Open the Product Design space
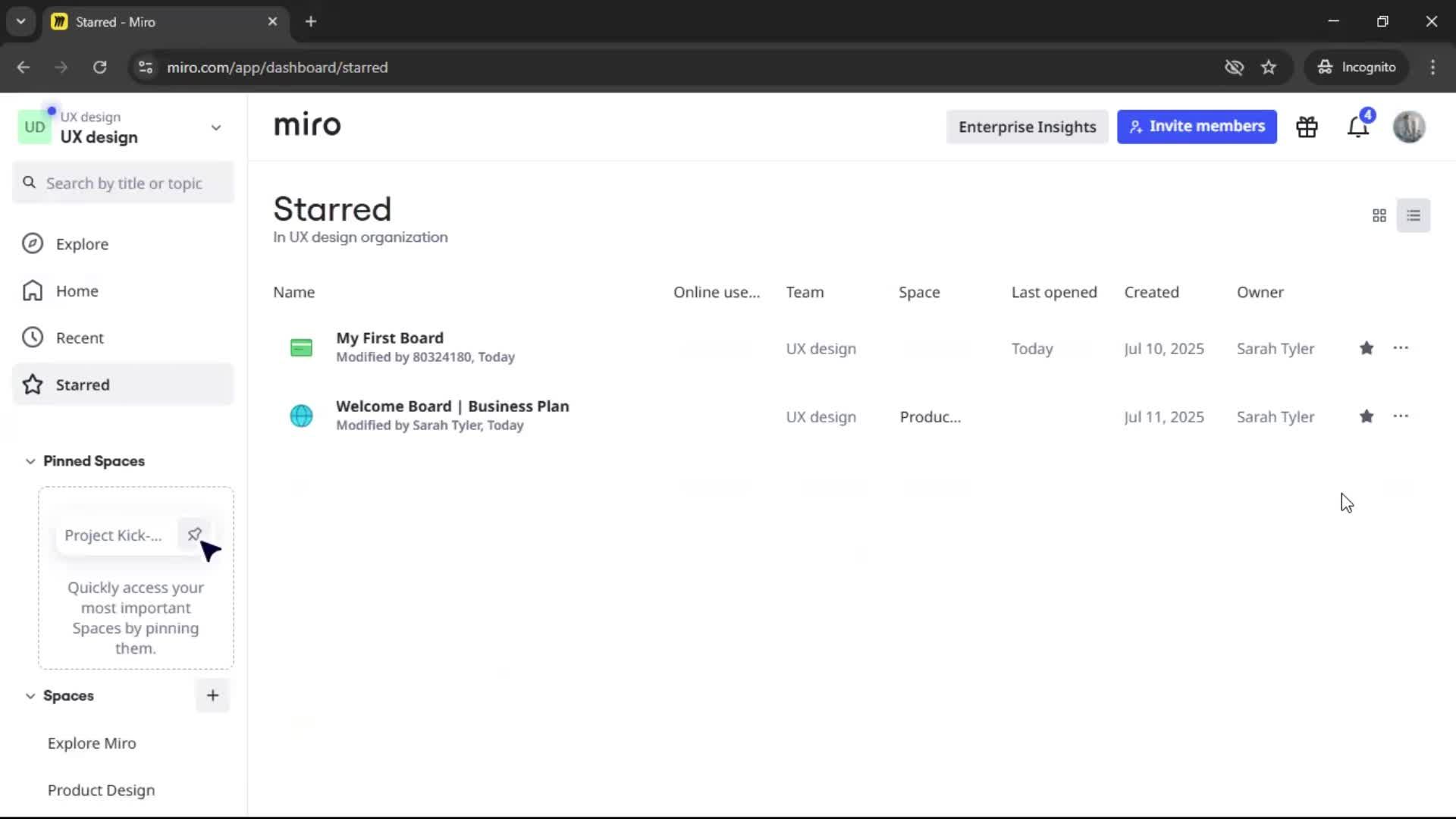 [x=101, y=790]
